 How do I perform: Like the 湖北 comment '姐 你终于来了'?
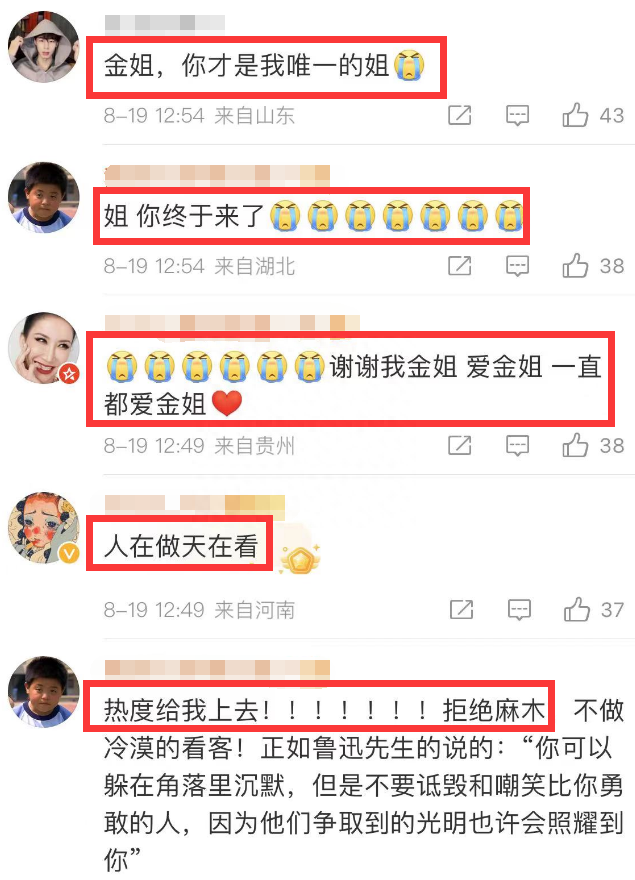point(575,265)
